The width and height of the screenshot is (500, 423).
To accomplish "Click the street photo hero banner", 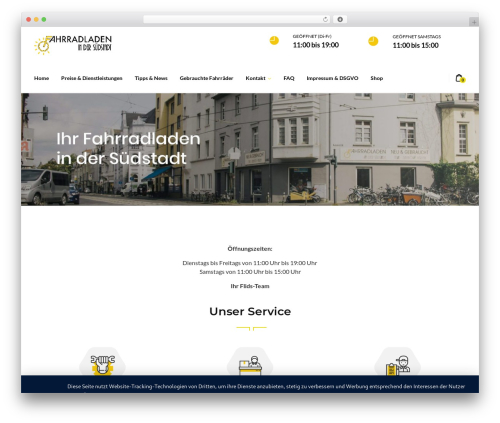I will [250, 149].
